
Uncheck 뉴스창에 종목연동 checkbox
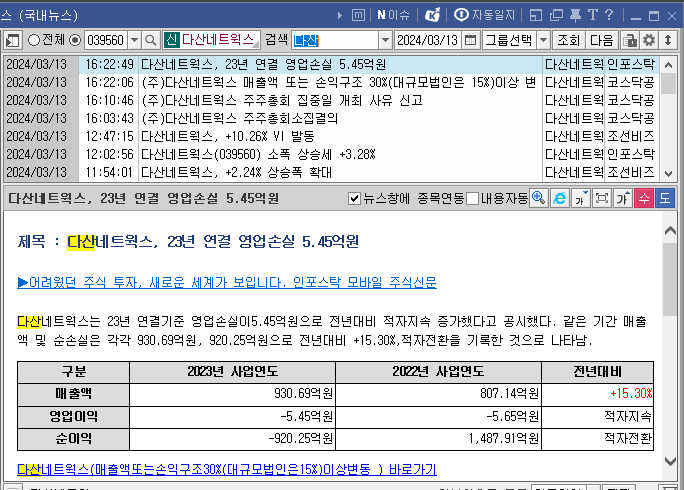pyautogui.click(x=354, y=199)
